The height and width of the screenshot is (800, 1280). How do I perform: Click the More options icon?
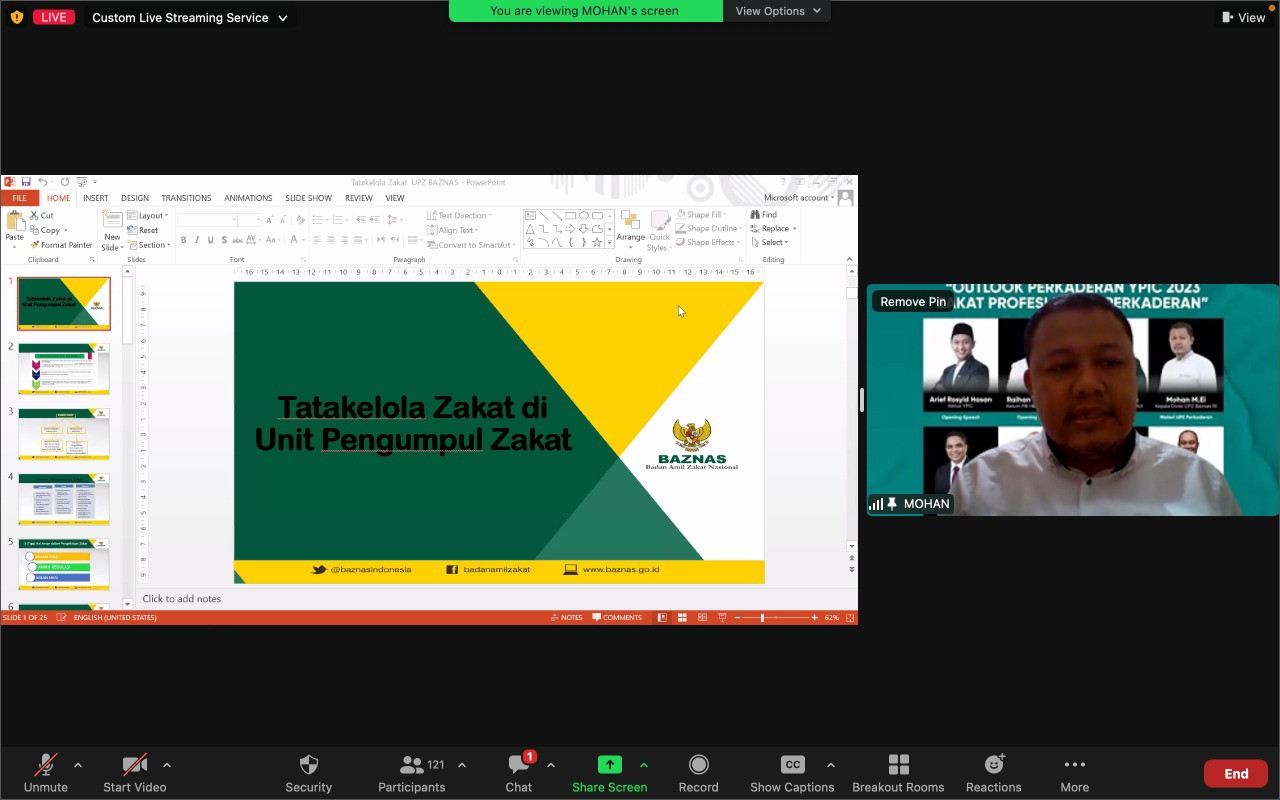click(x=1074, y=765)
